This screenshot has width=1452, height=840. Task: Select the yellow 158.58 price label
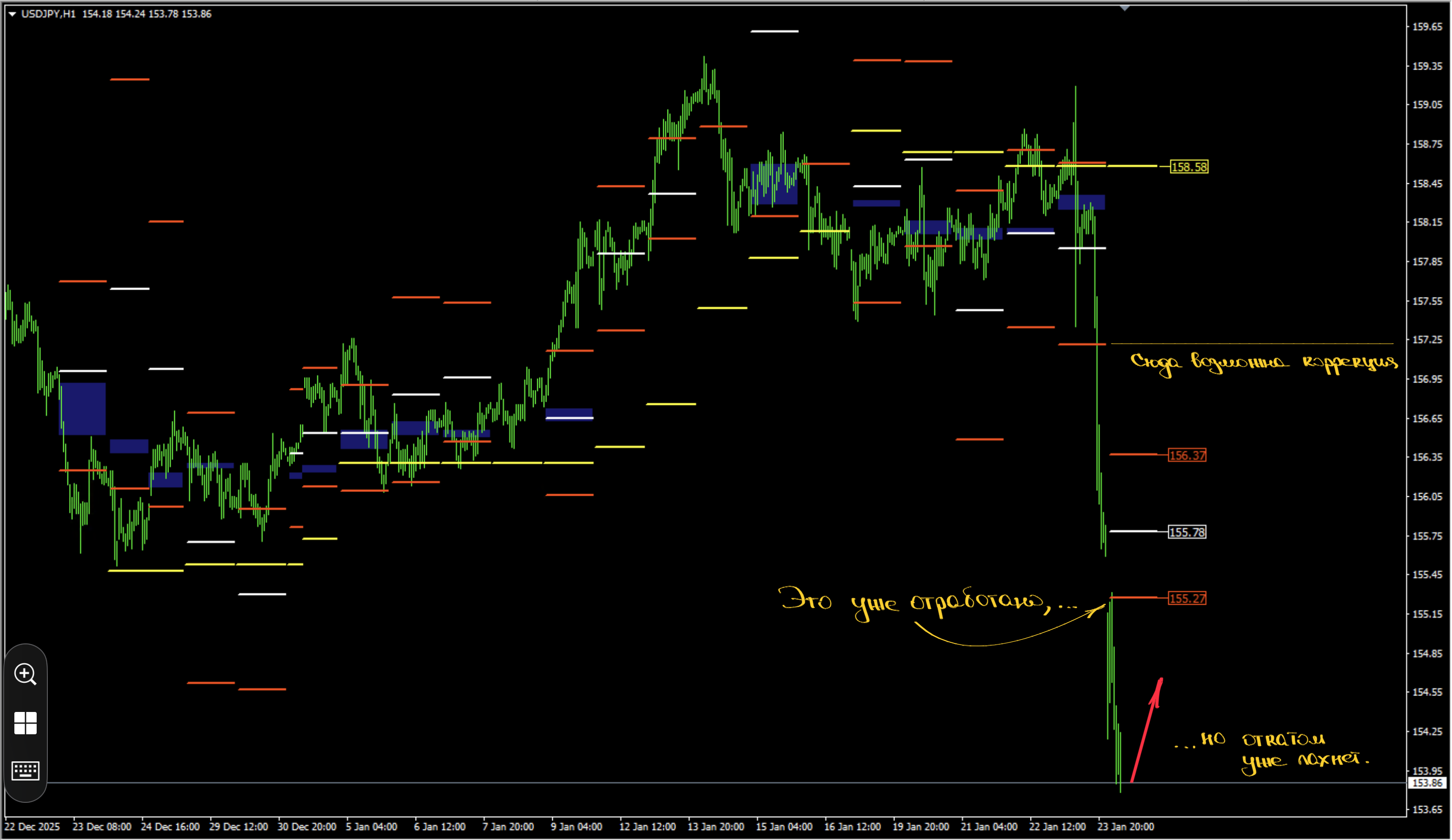coord(1189,167)
